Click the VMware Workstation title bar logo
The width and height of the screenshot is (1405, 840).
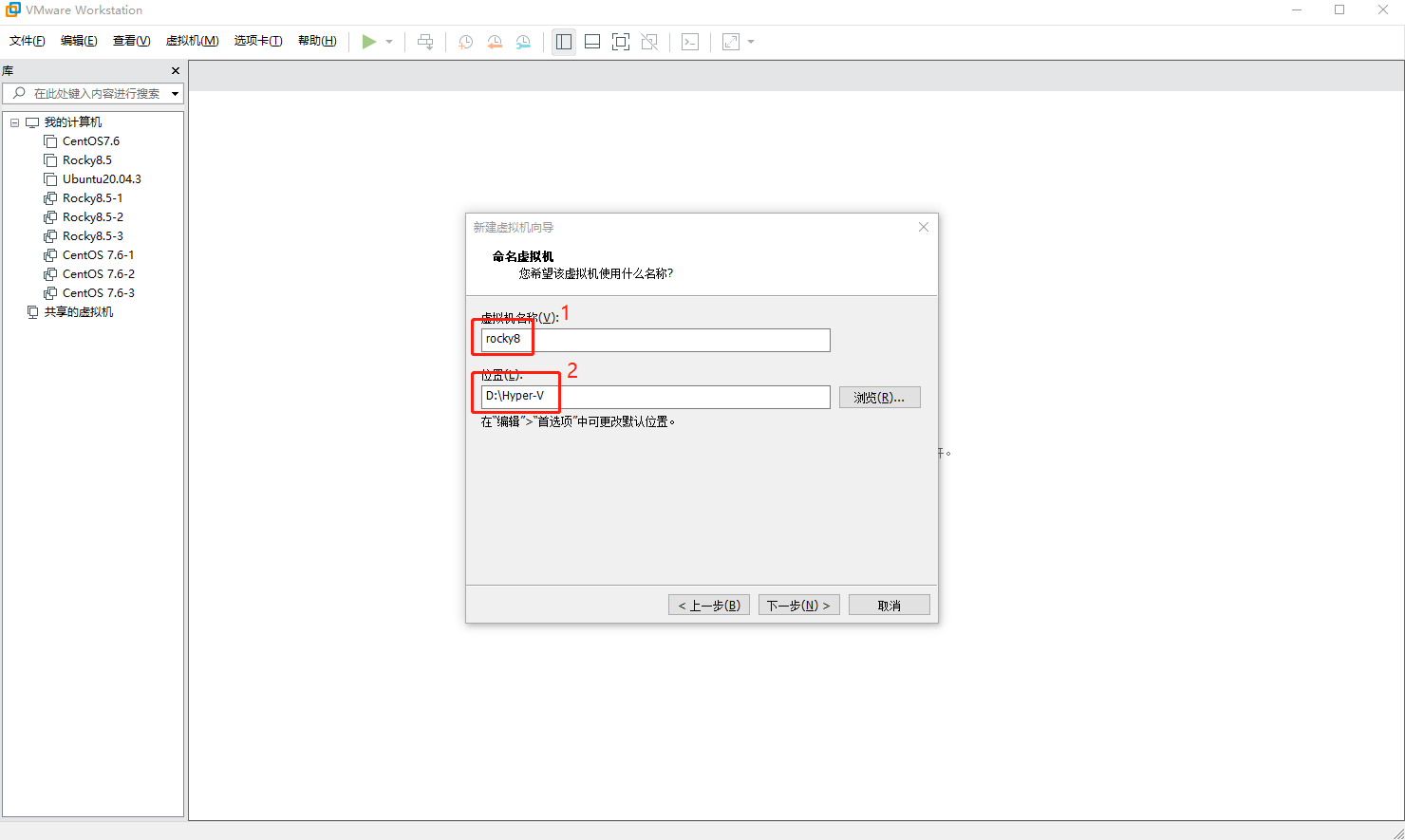(13, 10)
